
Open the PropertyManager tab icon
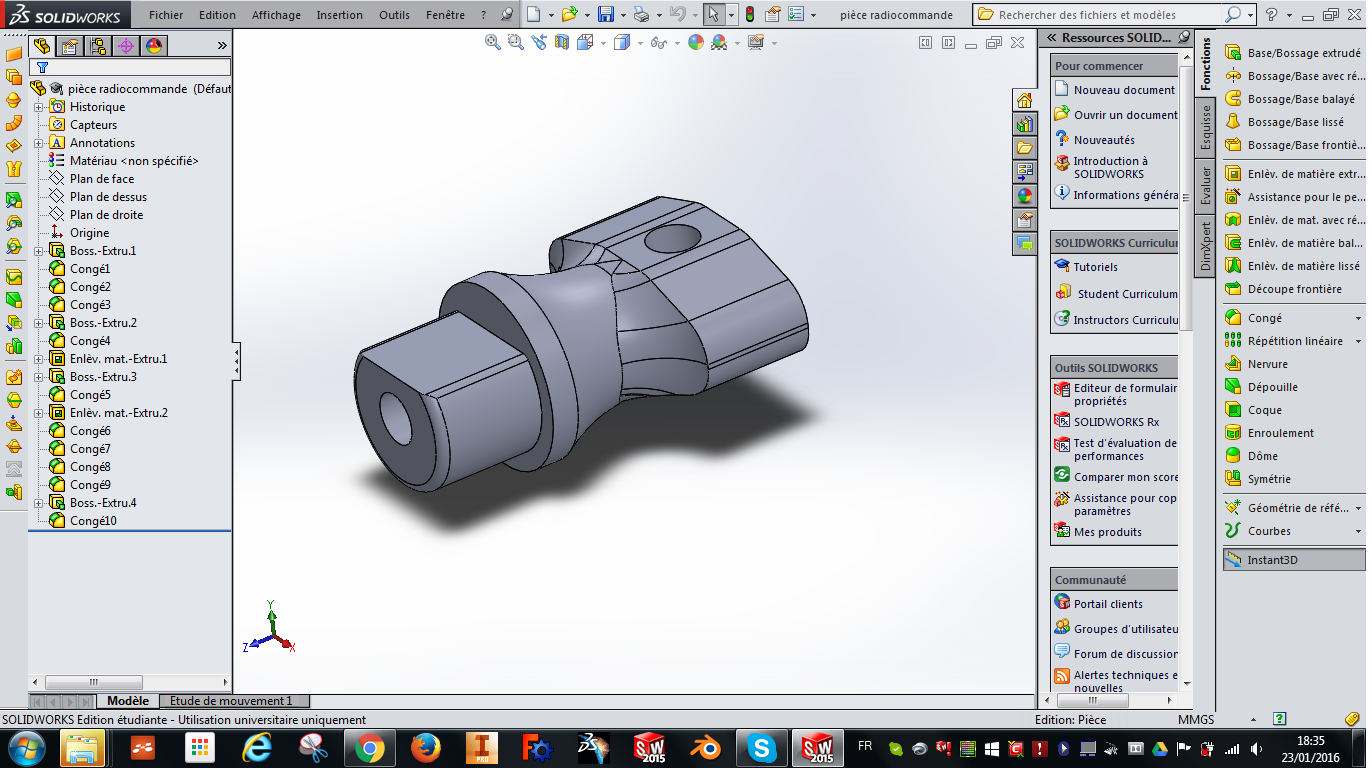(x=69, y=46)
